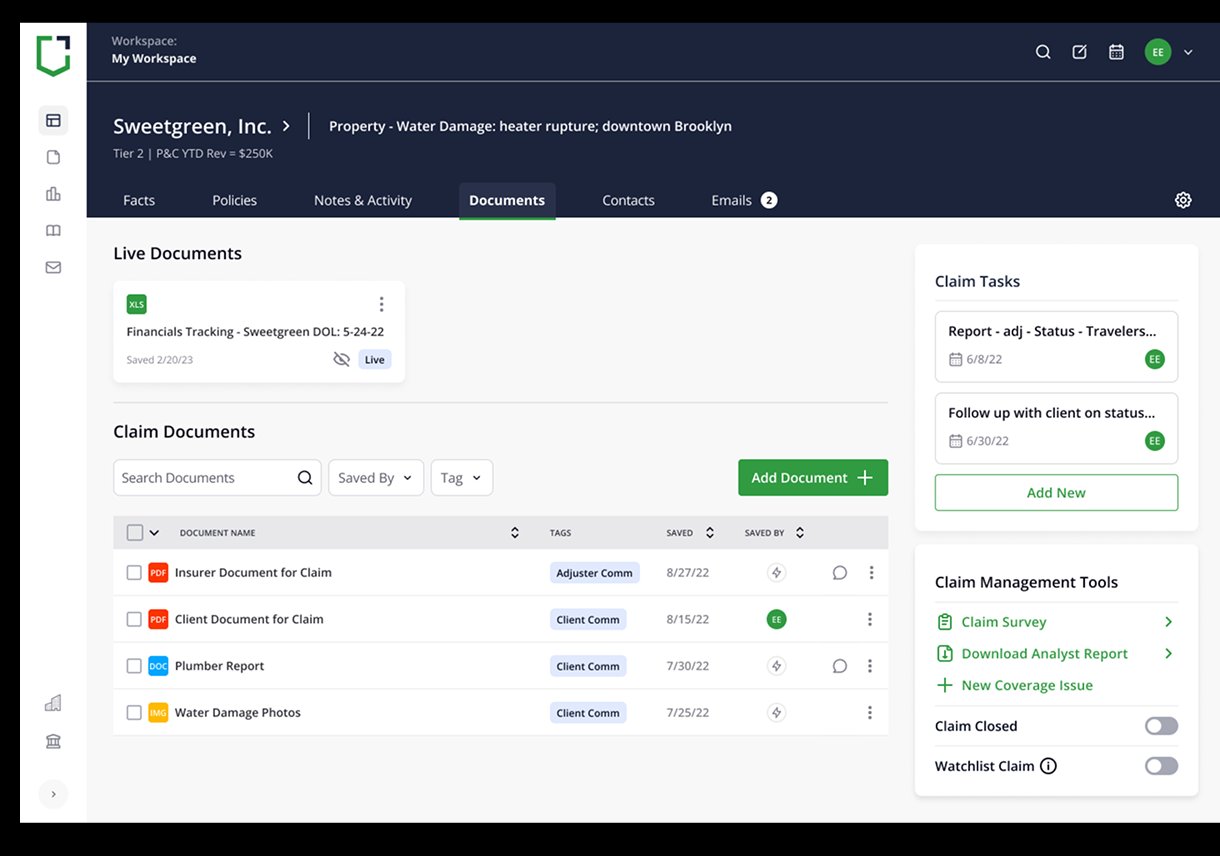Click the buildings sidebar icon
The image size is (1220, 856).
tap(53, 704)
